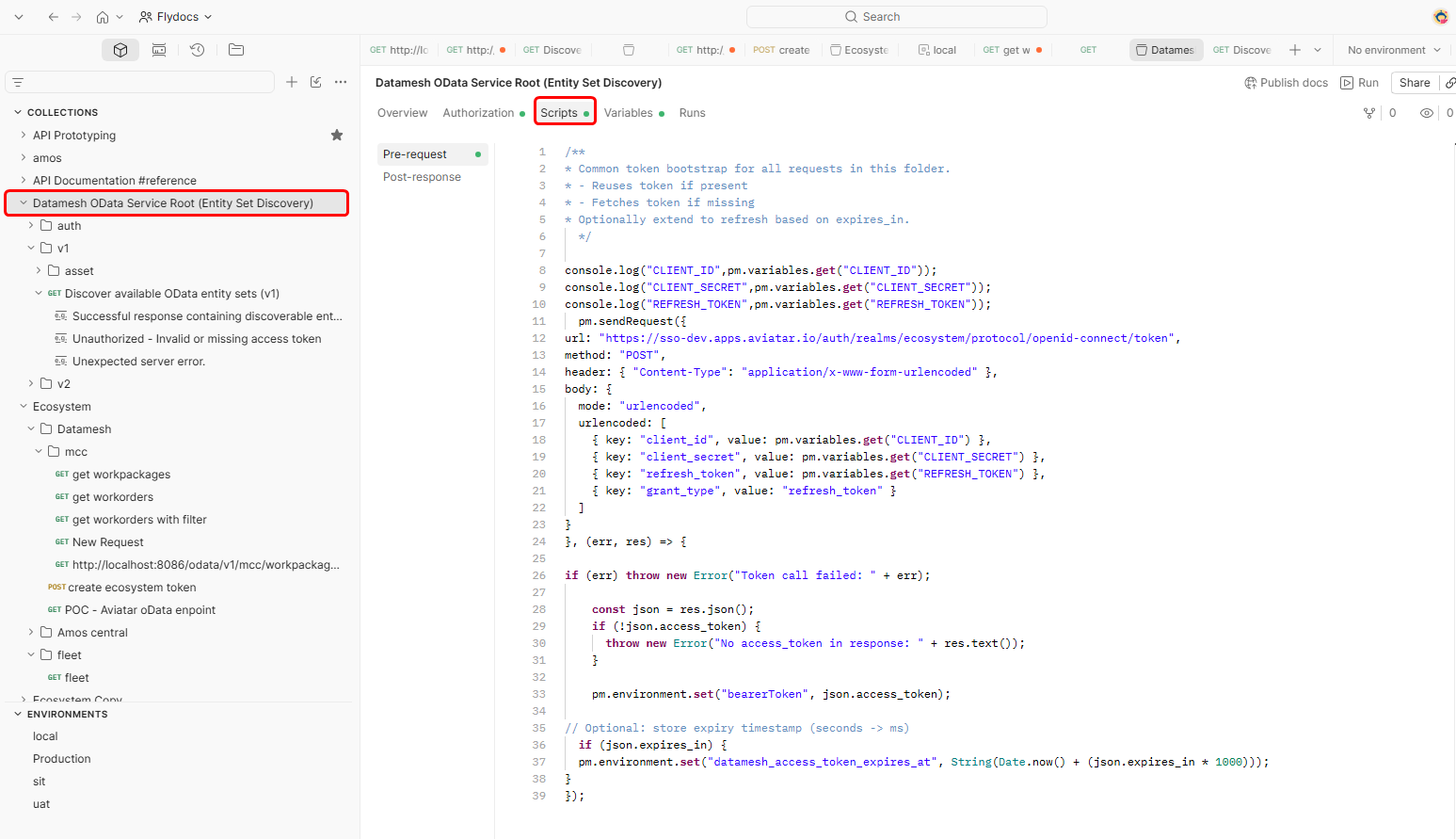Open the API Documentation #reference collection
This screenshot has width=1456, height=839.
point(115,181)
